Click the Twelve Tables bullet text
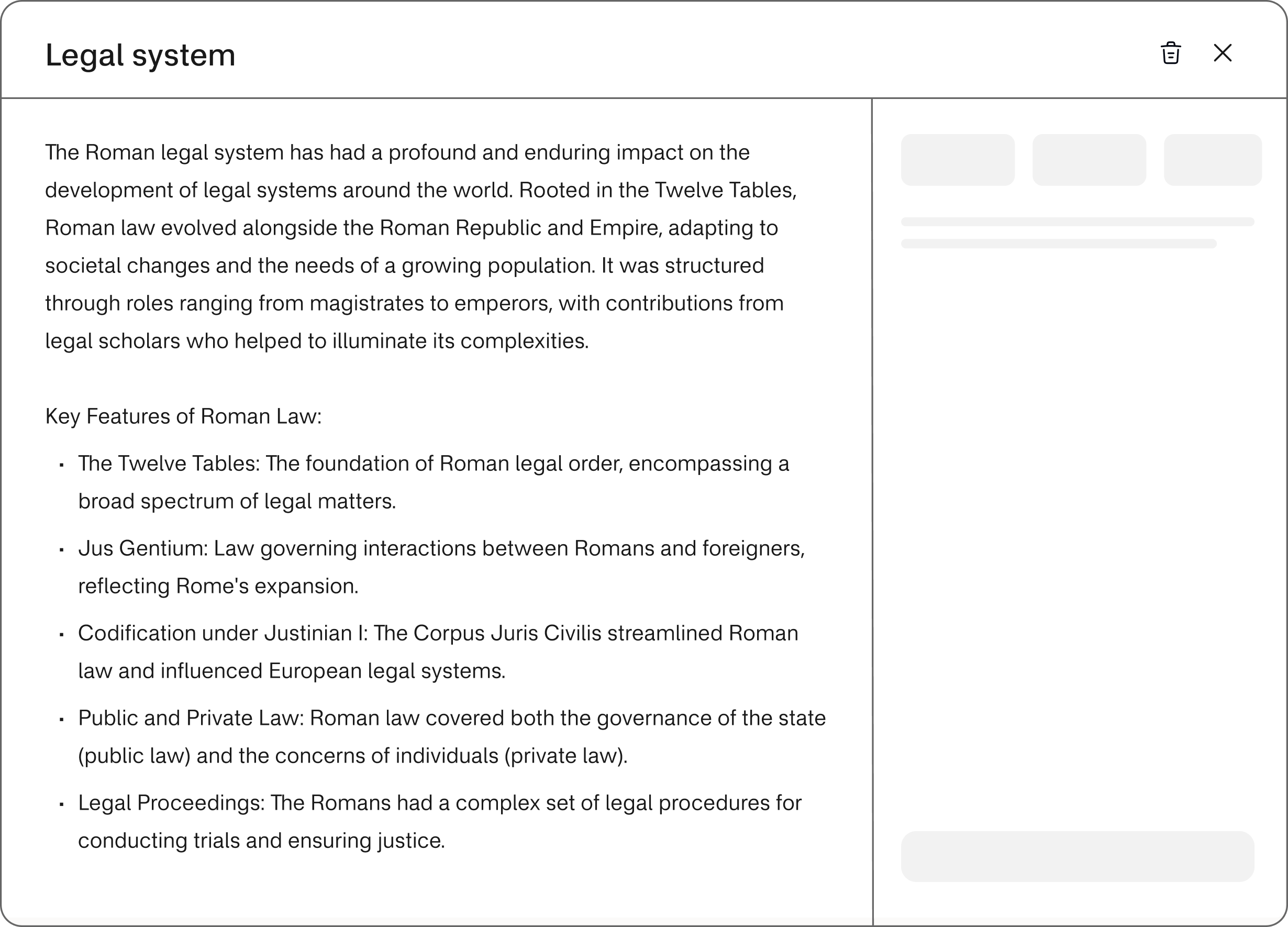 click(x=434, y=482)
